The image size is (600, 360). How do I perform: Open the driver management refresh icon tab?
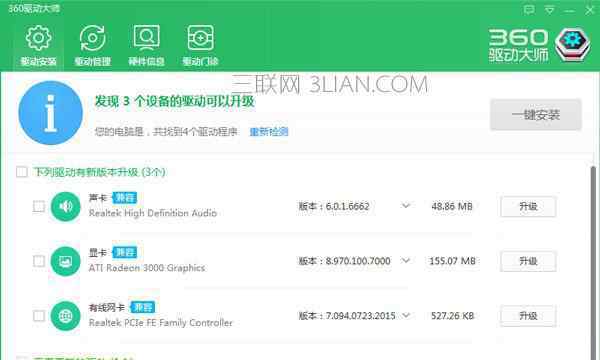[92, 45]
